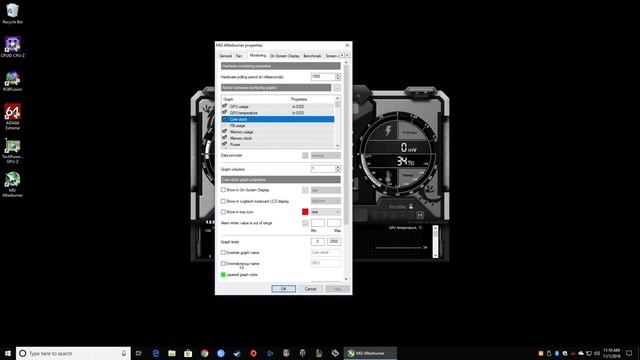Viewport: 640px width, 360px height.
Task: Open MSI Afterburner desktop icon
Action: tap(12, 184)
